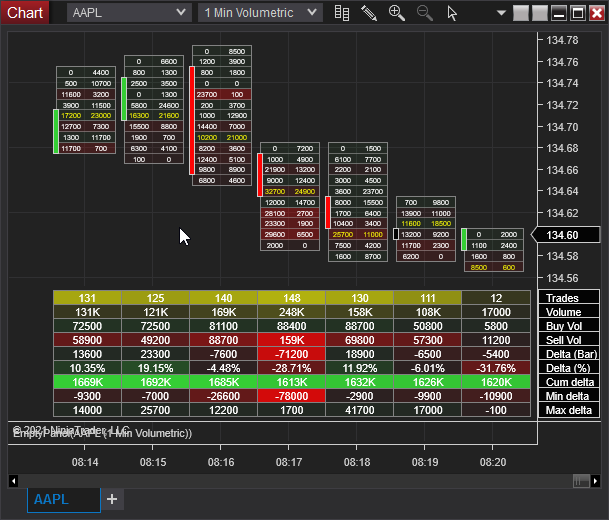
Task: Click the Sell Vol row label
Action: tap(569, 340)
